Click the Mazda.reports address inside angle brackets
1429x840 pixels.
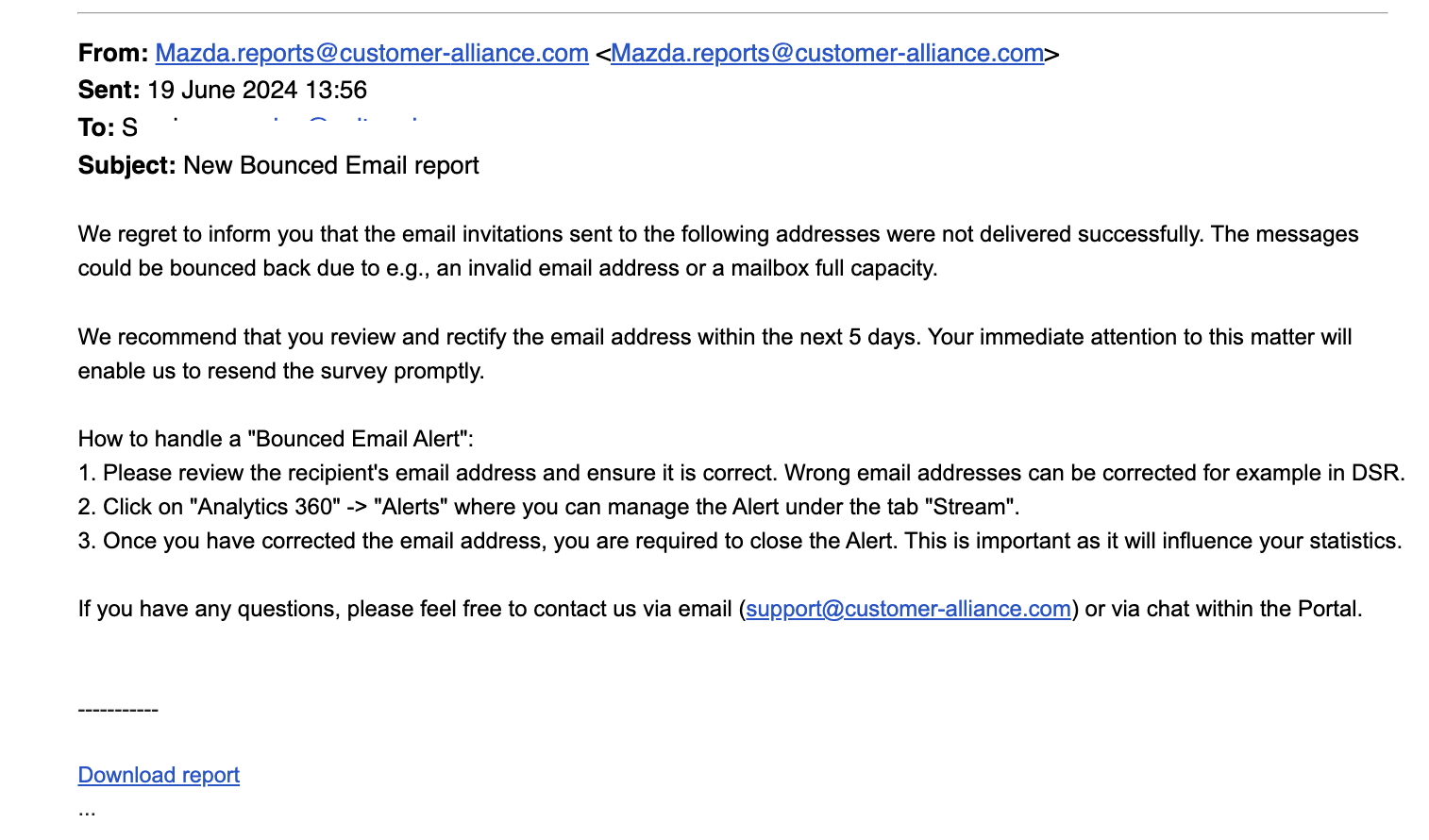coord(827,53)
